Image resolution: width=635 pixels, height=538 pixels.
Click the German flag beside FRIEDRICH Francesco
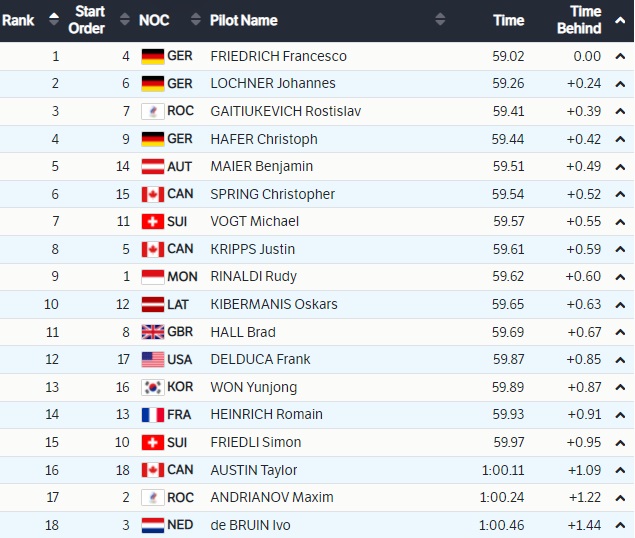tap(153, 56)
